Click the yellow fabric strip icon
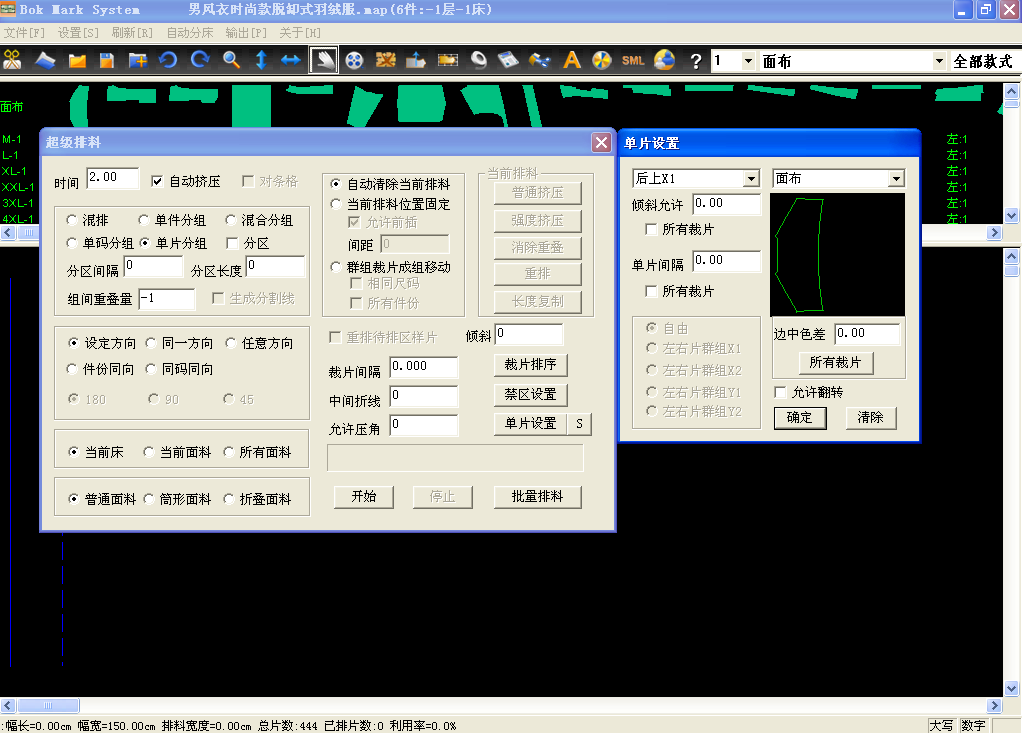The width and height of the screenshot is (1022, 733). point(447,60)
